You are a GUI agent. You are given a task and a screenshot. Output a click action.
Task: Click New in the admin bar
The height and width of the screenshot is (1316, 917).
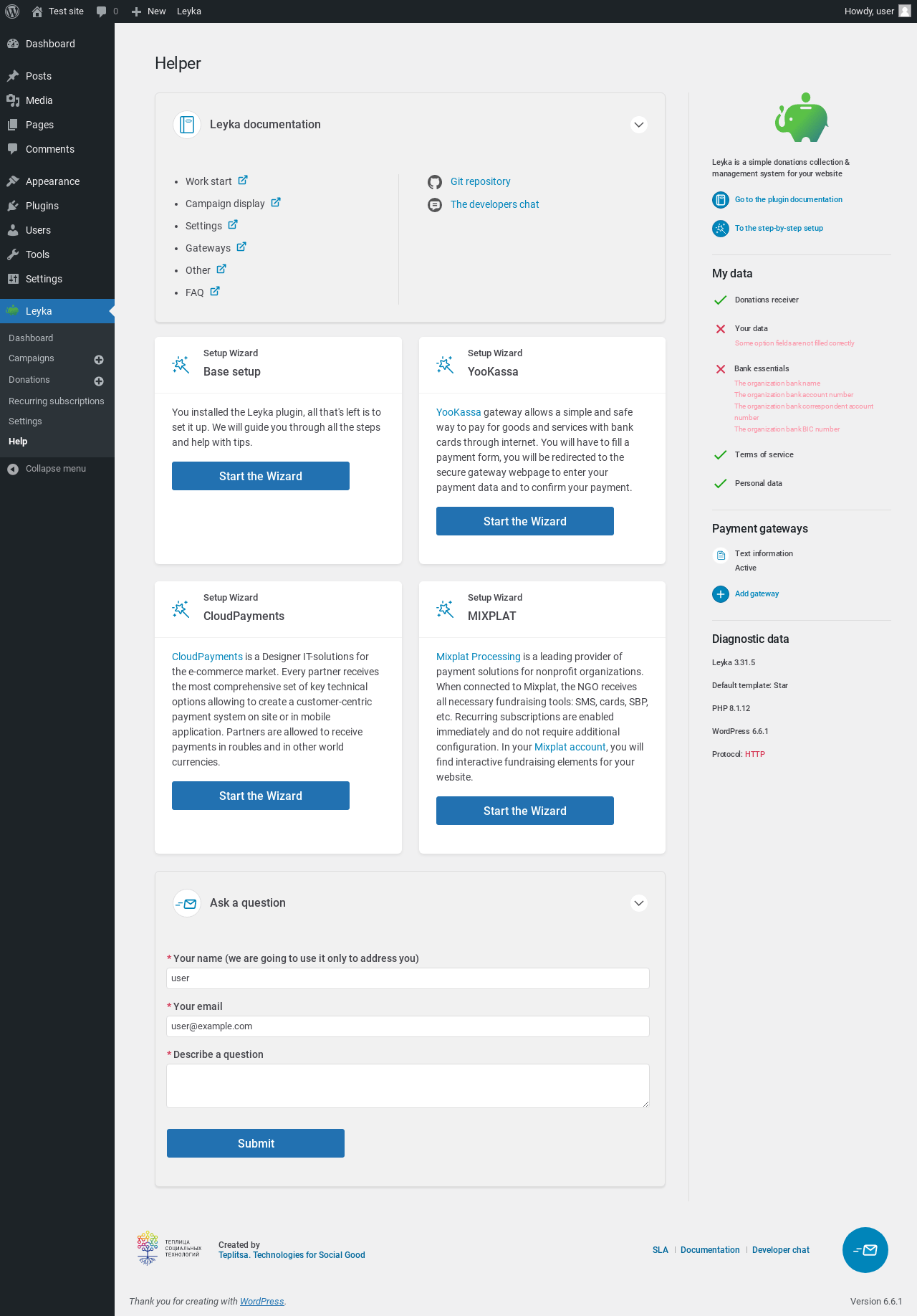click(x=149, y=11)
